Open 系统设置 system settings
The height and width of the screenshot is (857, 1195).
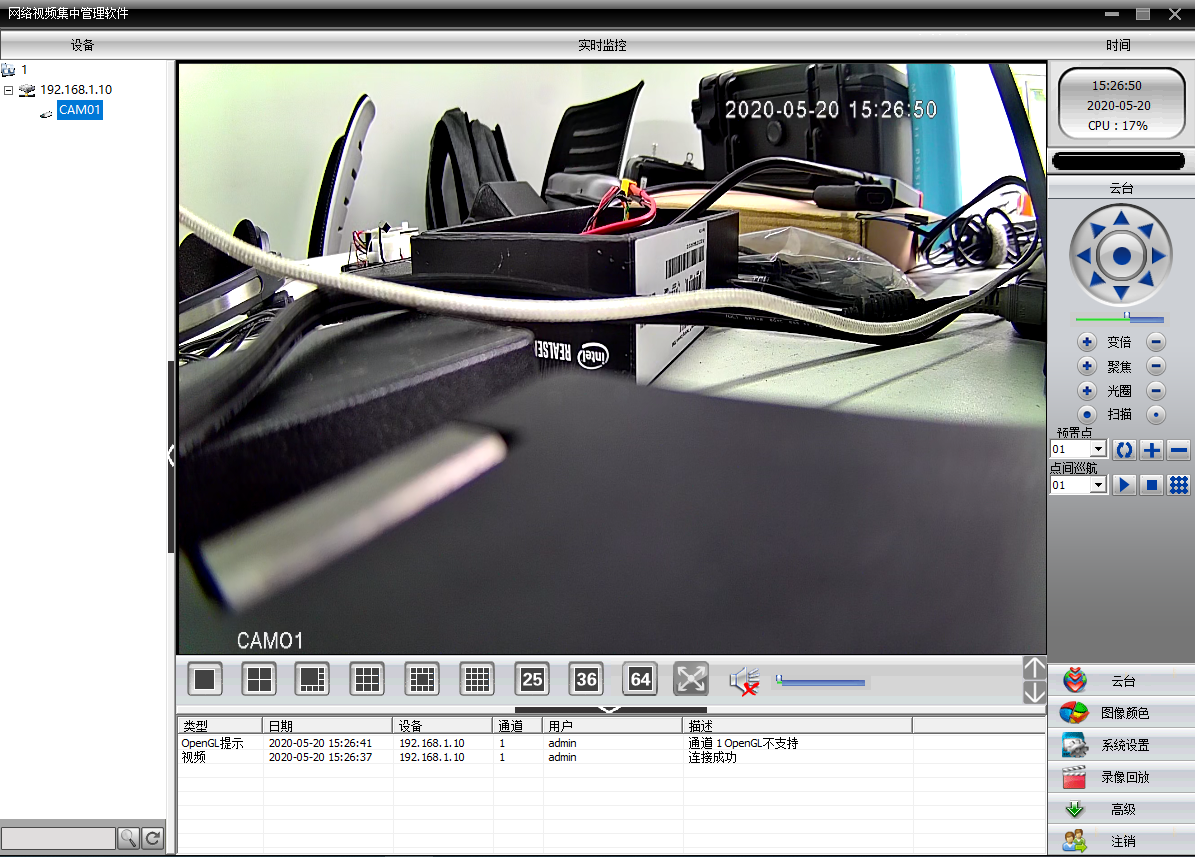1121,745
